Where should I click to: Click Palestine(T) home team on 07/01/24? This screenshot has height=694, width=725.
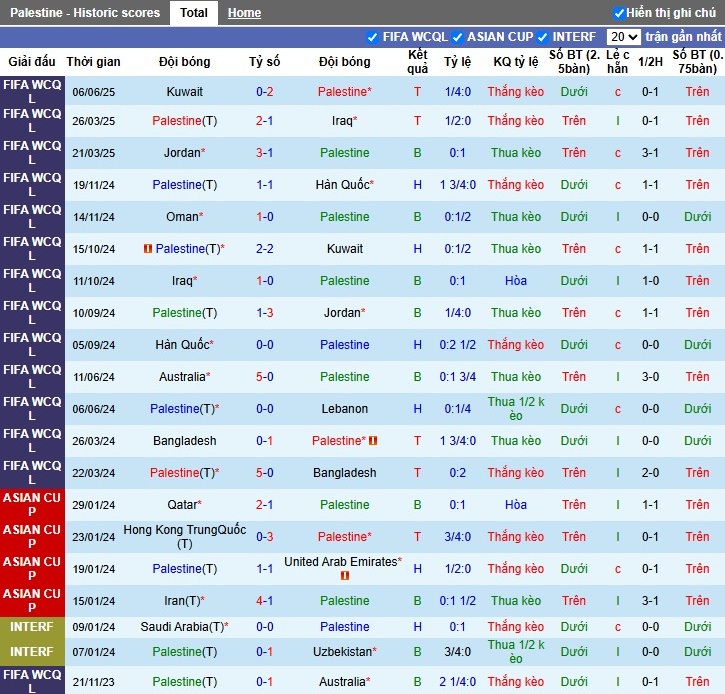tap(184, 651)
